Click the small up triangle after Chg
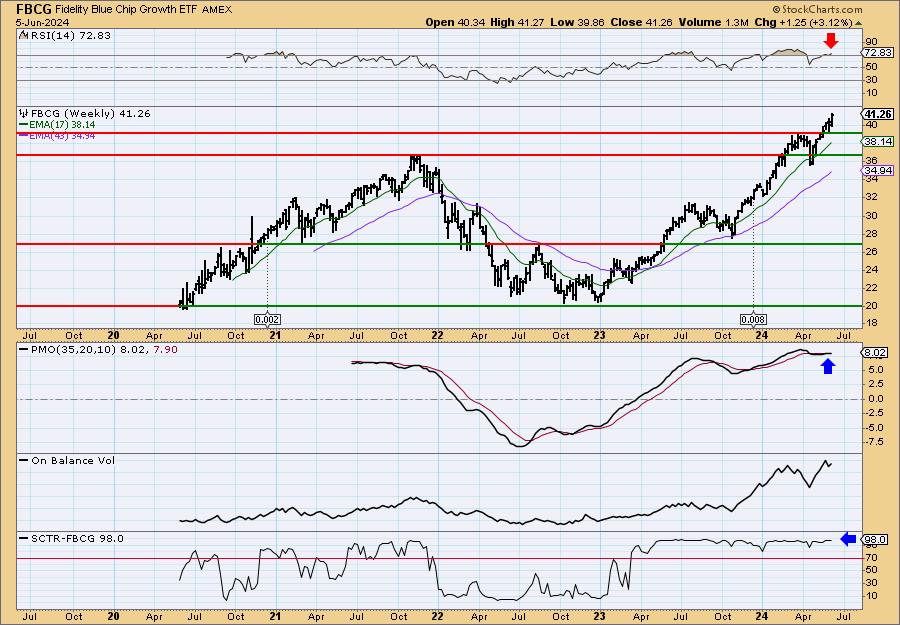This screenshot has width=900, height=625. click(859, 23)
